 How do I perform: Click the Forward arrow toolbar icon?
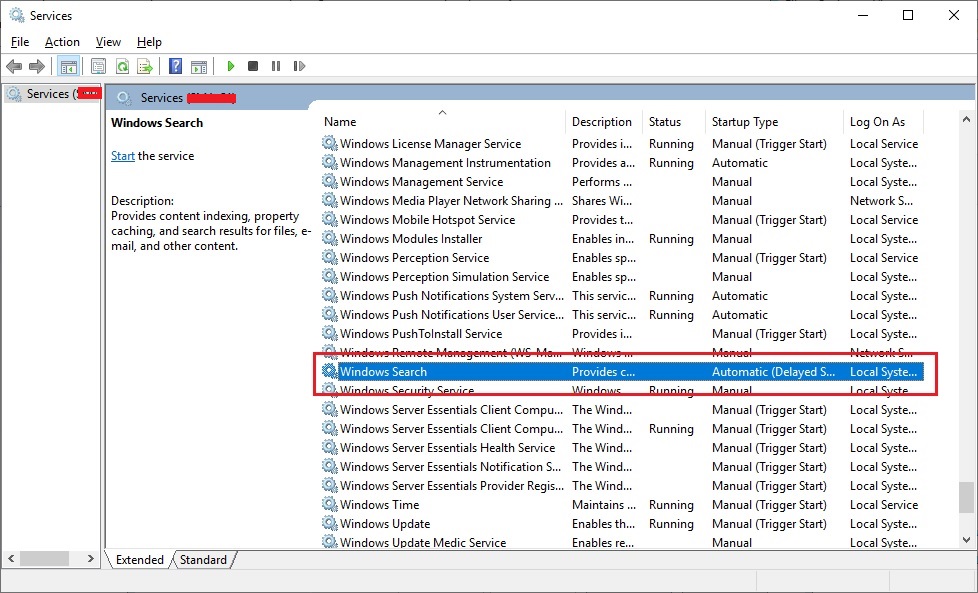point(37,66)
